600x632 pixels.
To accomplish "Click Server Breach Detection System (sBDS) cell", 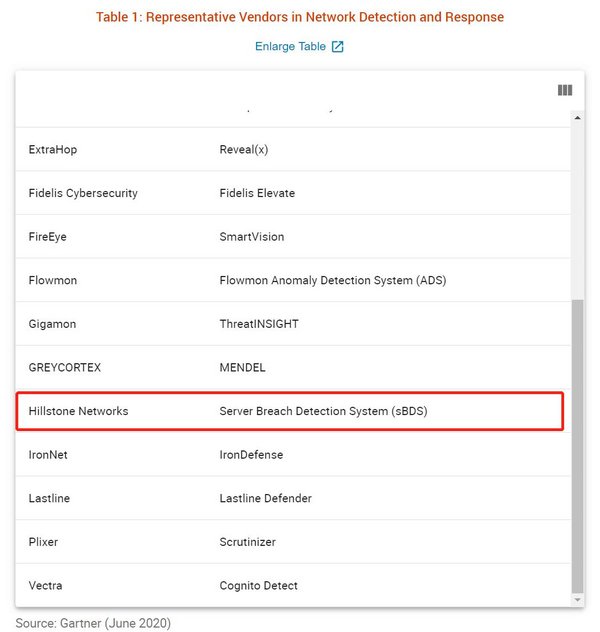I will click(x=324, y=411).
